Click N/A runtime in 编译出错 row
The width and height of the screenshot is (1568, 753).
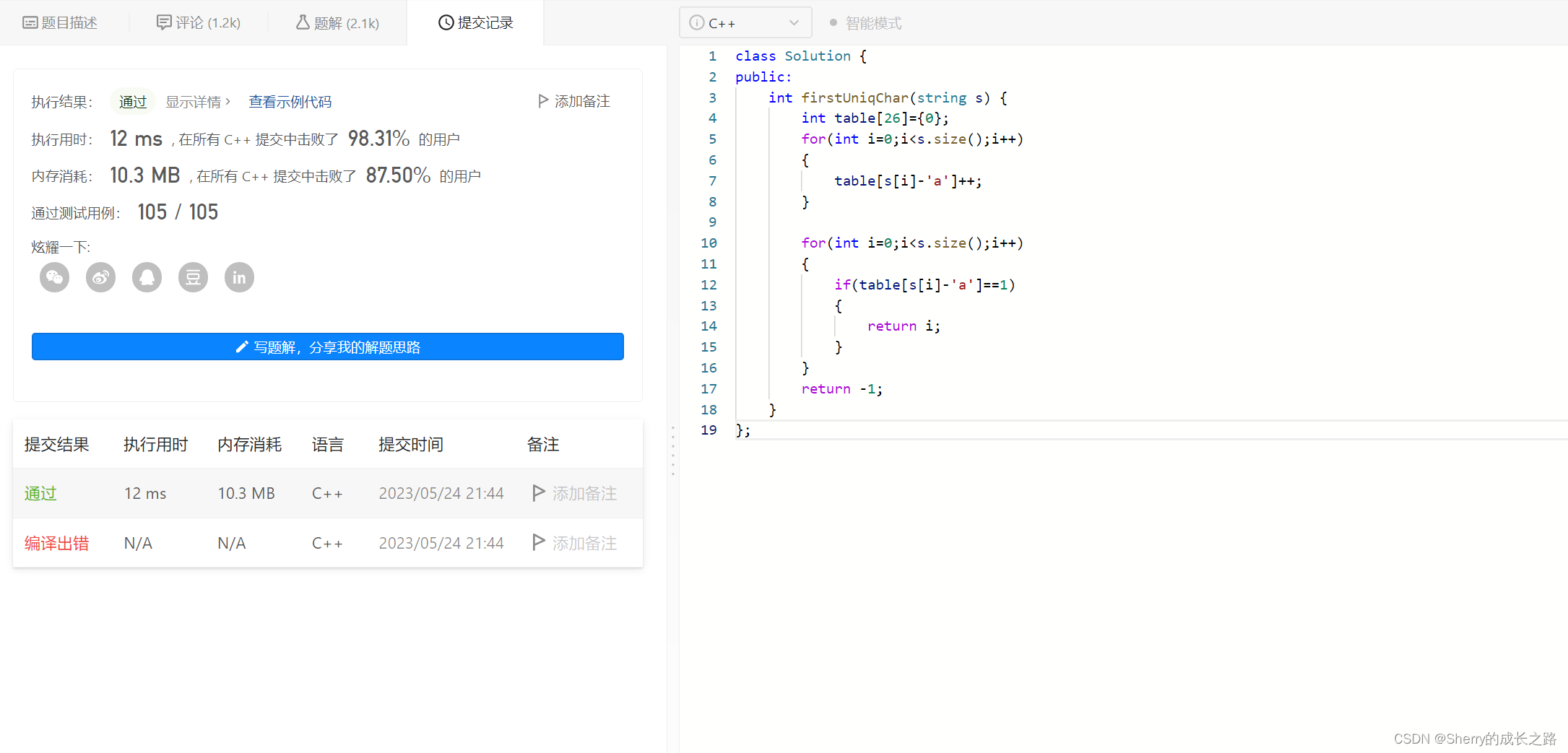[x=138, y=543]
